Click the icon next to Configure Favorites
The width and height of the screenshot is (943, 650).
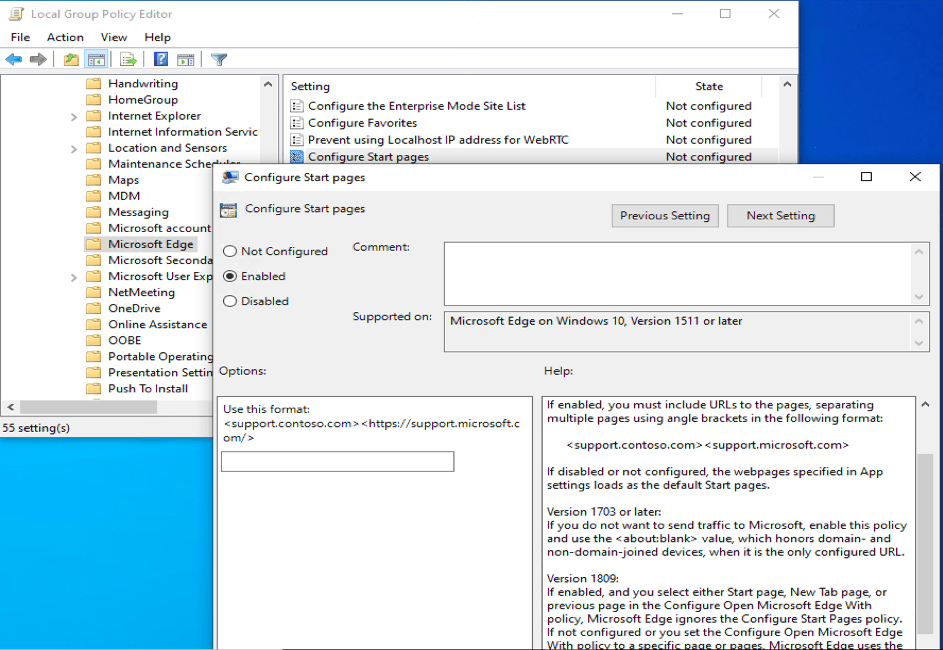(x=296, y=123)
